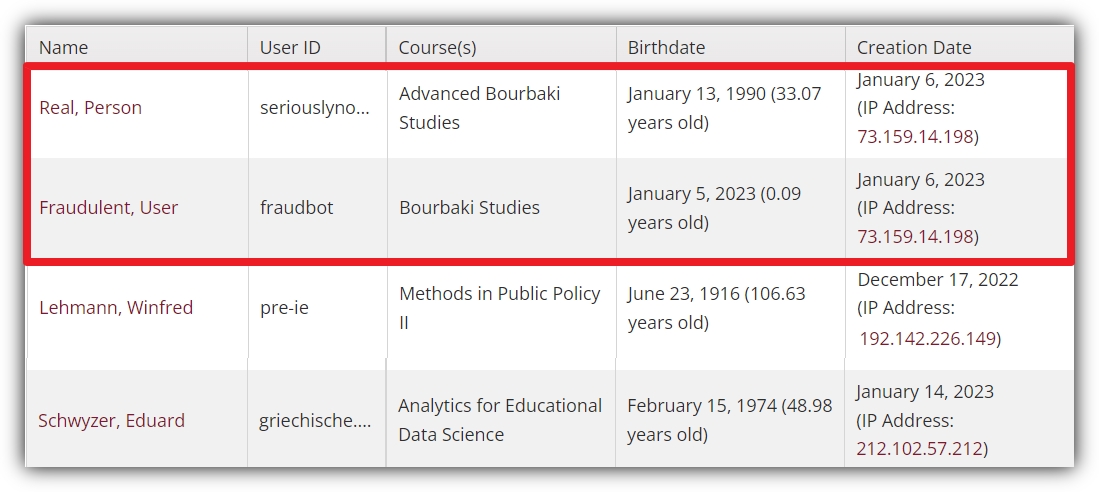The width and height of the screenshot is (1099, 492).
Task: Open the Real, Person user link
Action: tap(90, 107)
